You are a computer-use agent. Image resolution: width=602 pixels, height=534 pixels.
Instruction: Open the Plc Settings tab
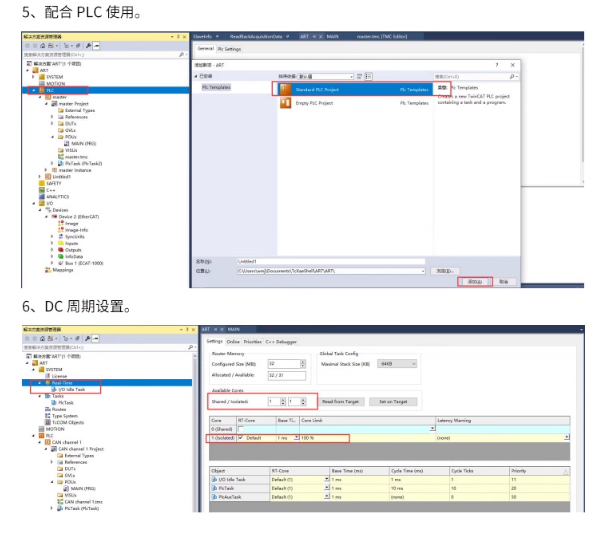229,49
